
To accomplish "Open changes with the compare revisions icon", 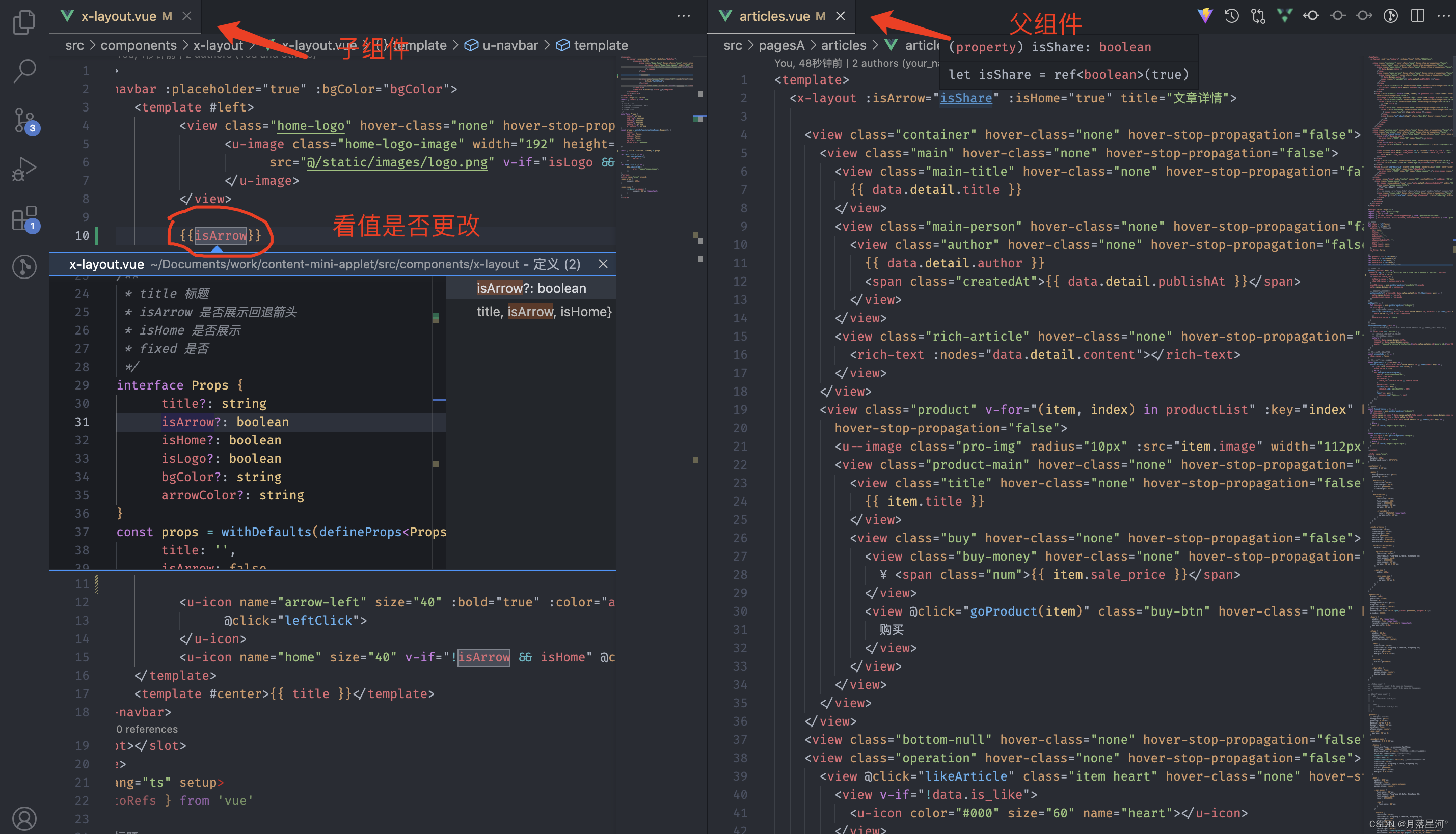I will [1258, 16].
